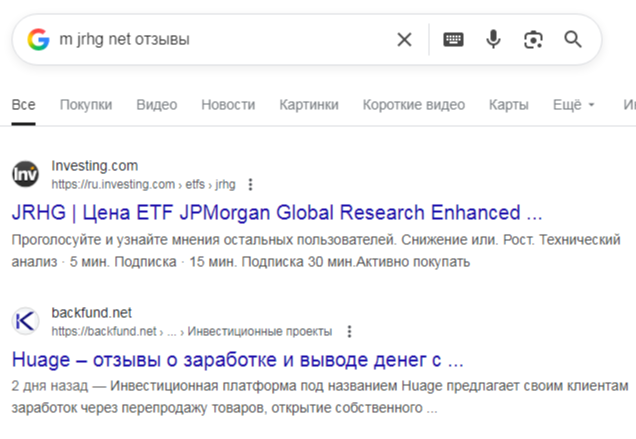
Task: Click the Investing.com favicon
Action: tap(26, 175)
